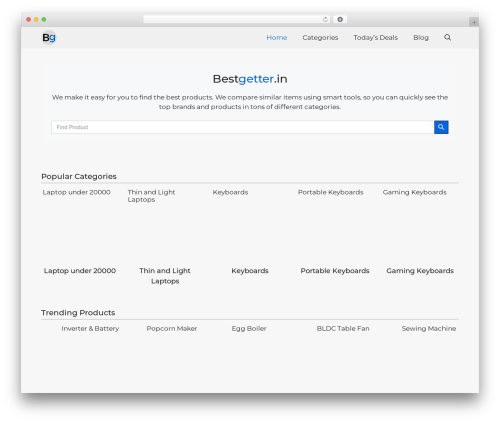Click the Bg site logo
The height and width of the screenshot is (423, 500).
pyautogui.click(x=49, y=37)
